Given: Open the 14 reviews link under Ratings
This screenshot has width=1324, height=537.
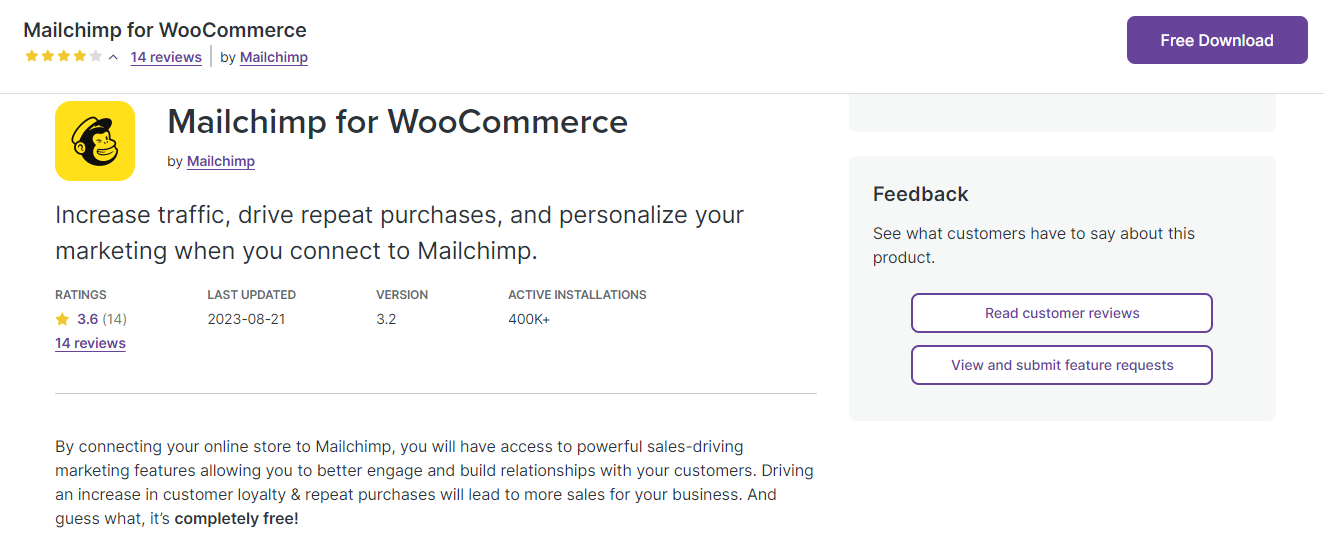Looking at the screenshot, I should (x=90, y=343).
